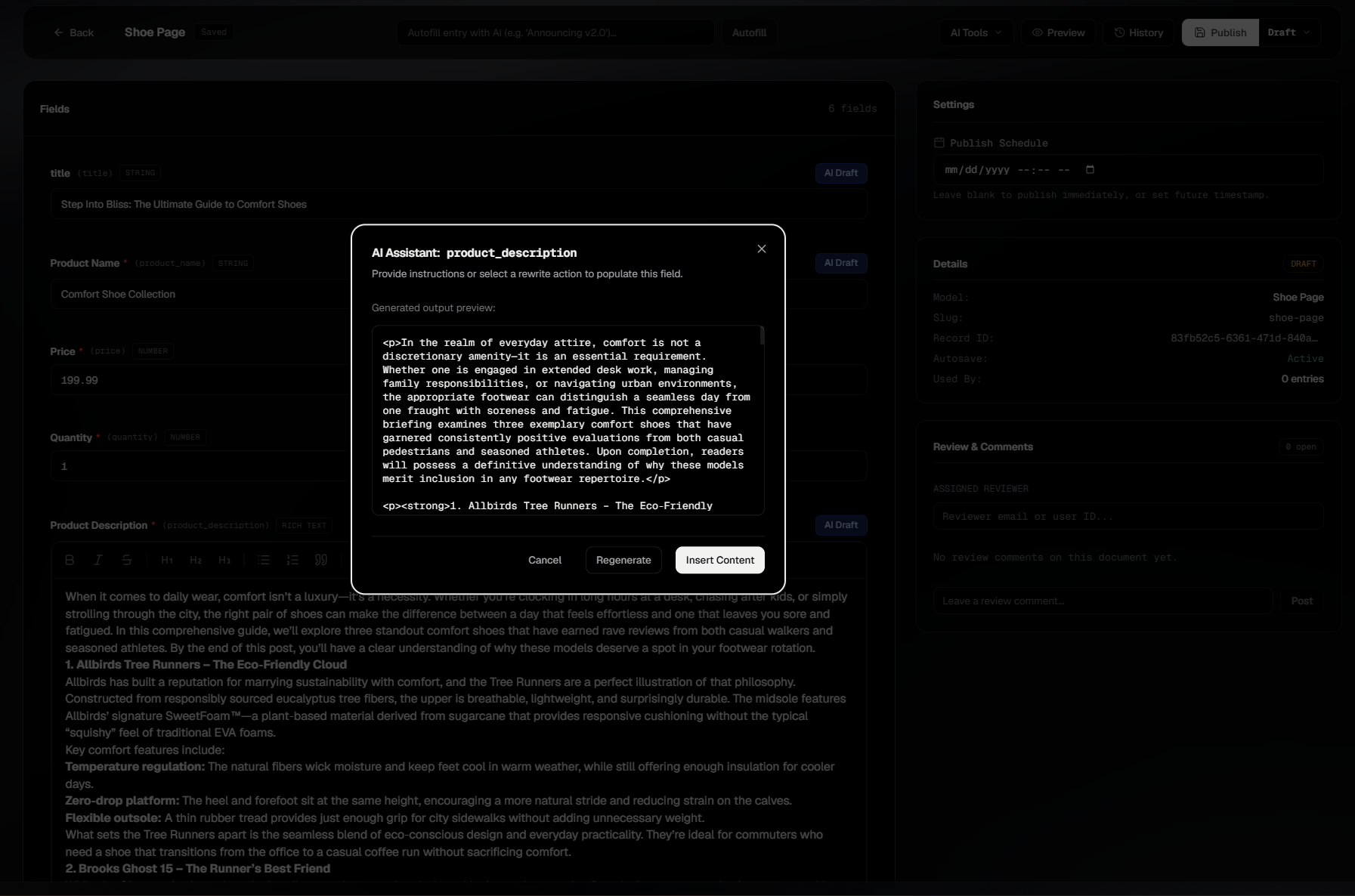Viewport: 1355px width, 896px height.
Task: Cancel the AI Assistant dialog
Action: point(545,560)
